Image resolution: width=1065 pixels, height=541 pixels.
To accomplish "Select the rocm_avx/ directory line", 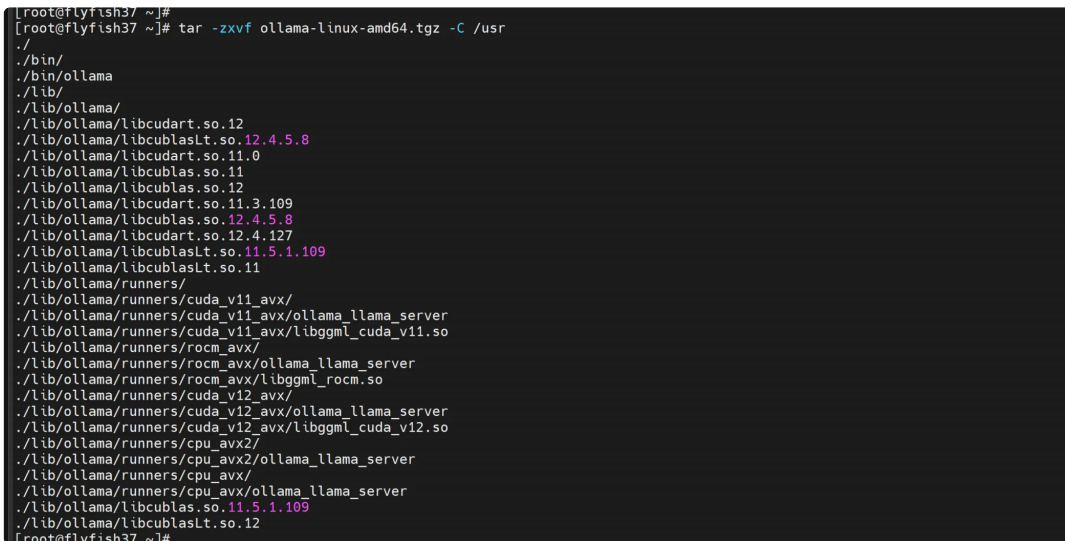I will click(x=137, y=348).
